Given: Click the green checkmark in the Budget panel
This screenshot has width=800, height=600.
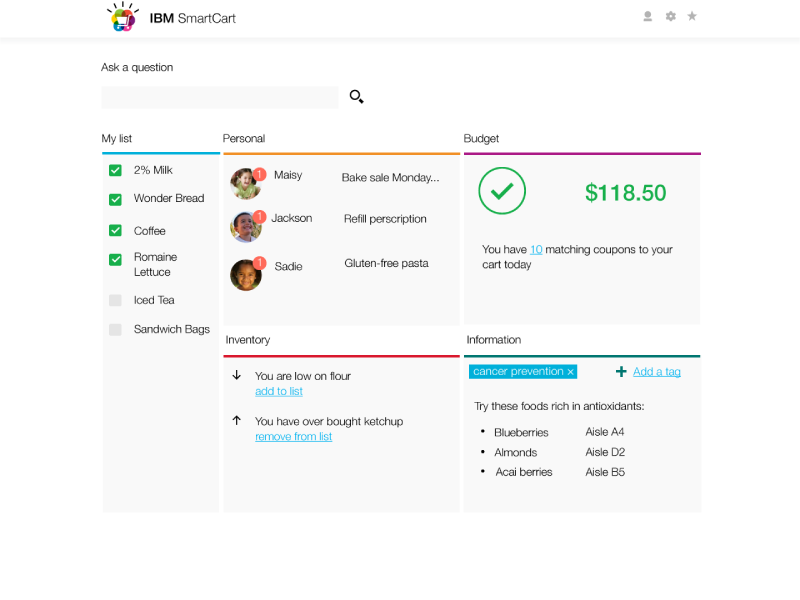Looking at the screenshot, I should [x=502, y=191].
